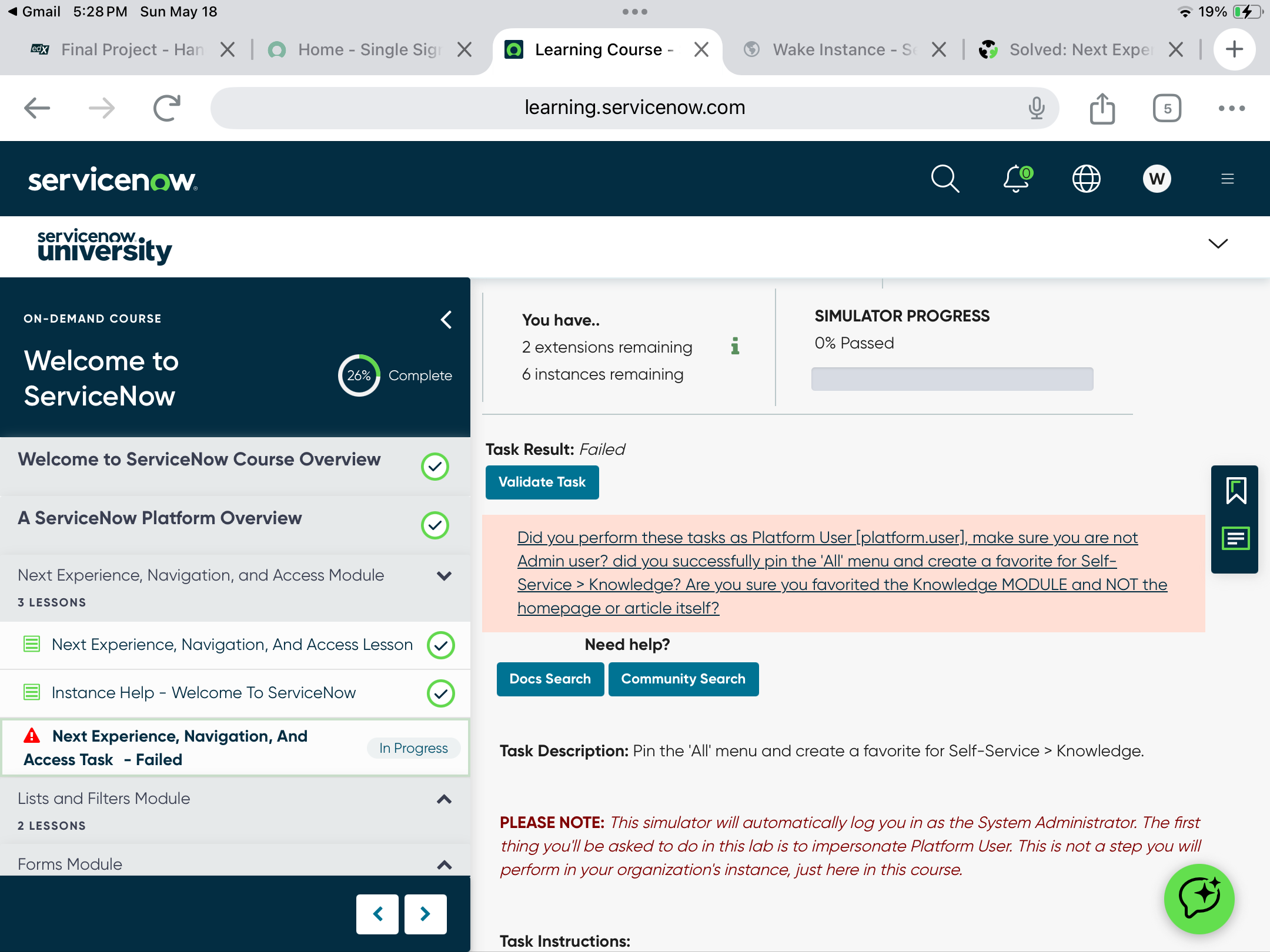The height and width of the screenshot is (952, 1270).
Task: Close the Learning Course tab
Action: (x=701, y=50)
